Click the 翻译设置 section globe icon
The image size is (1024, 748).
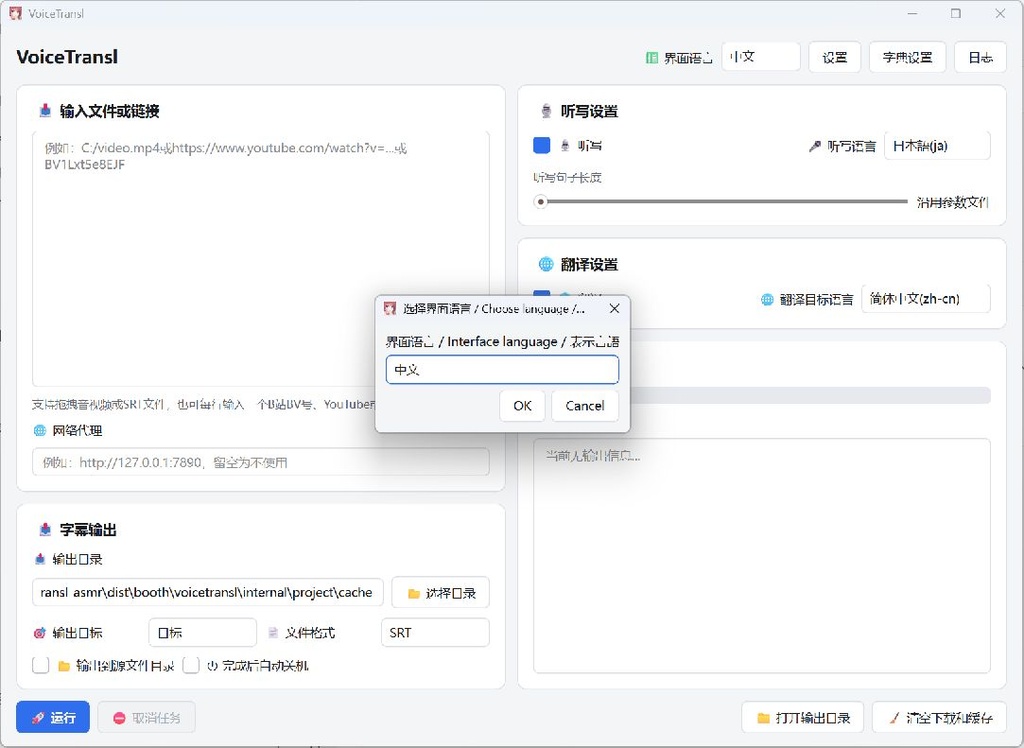(x=546, y=264)
